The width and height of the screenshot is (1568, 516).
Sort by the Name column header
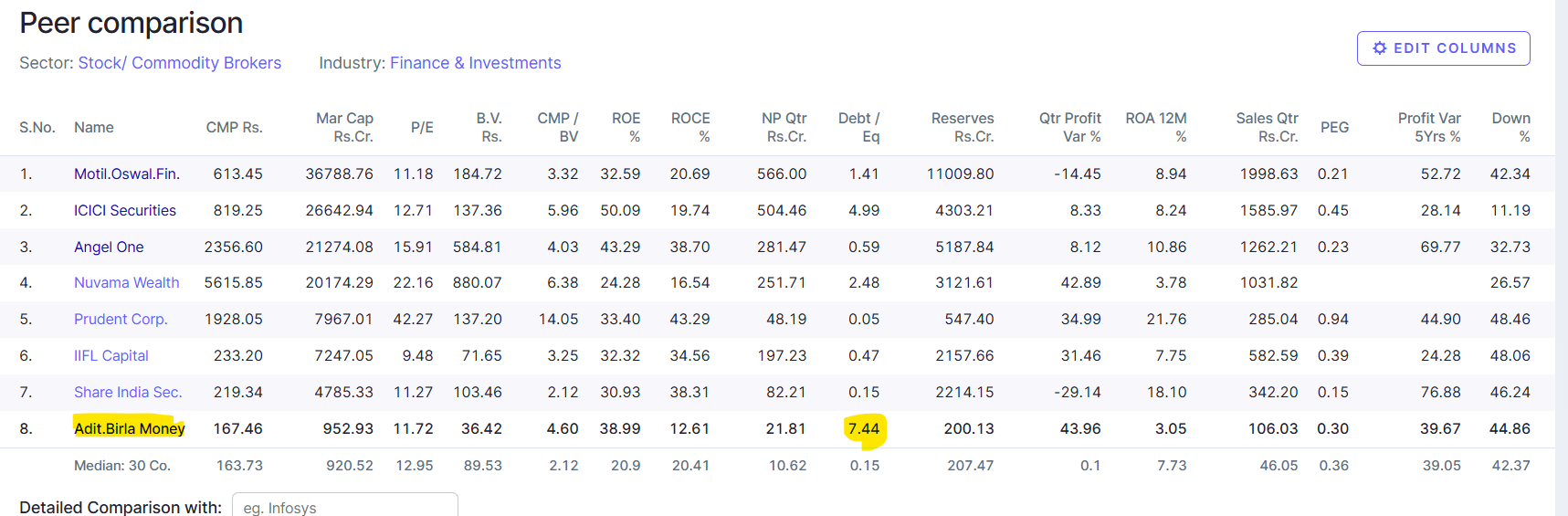(x=94, y=128)
